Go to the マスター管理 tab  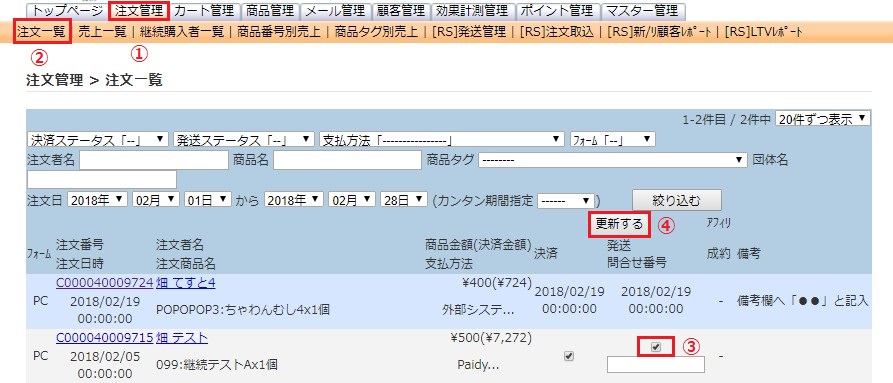pyautogui.click(x=643, y=10)
